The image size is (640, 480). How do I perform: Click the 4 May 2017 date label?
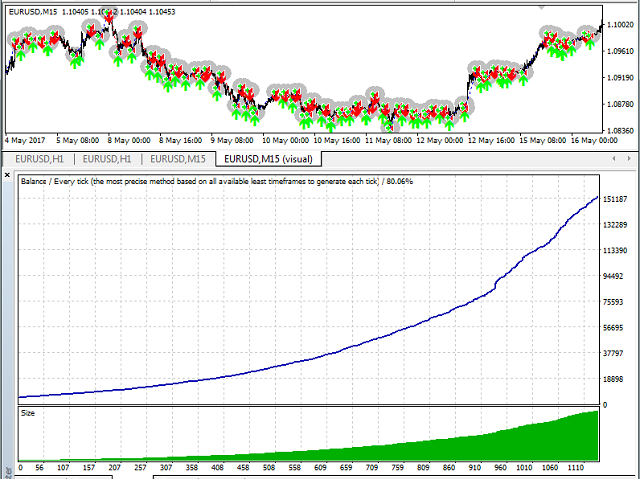[x=26, y=141]
